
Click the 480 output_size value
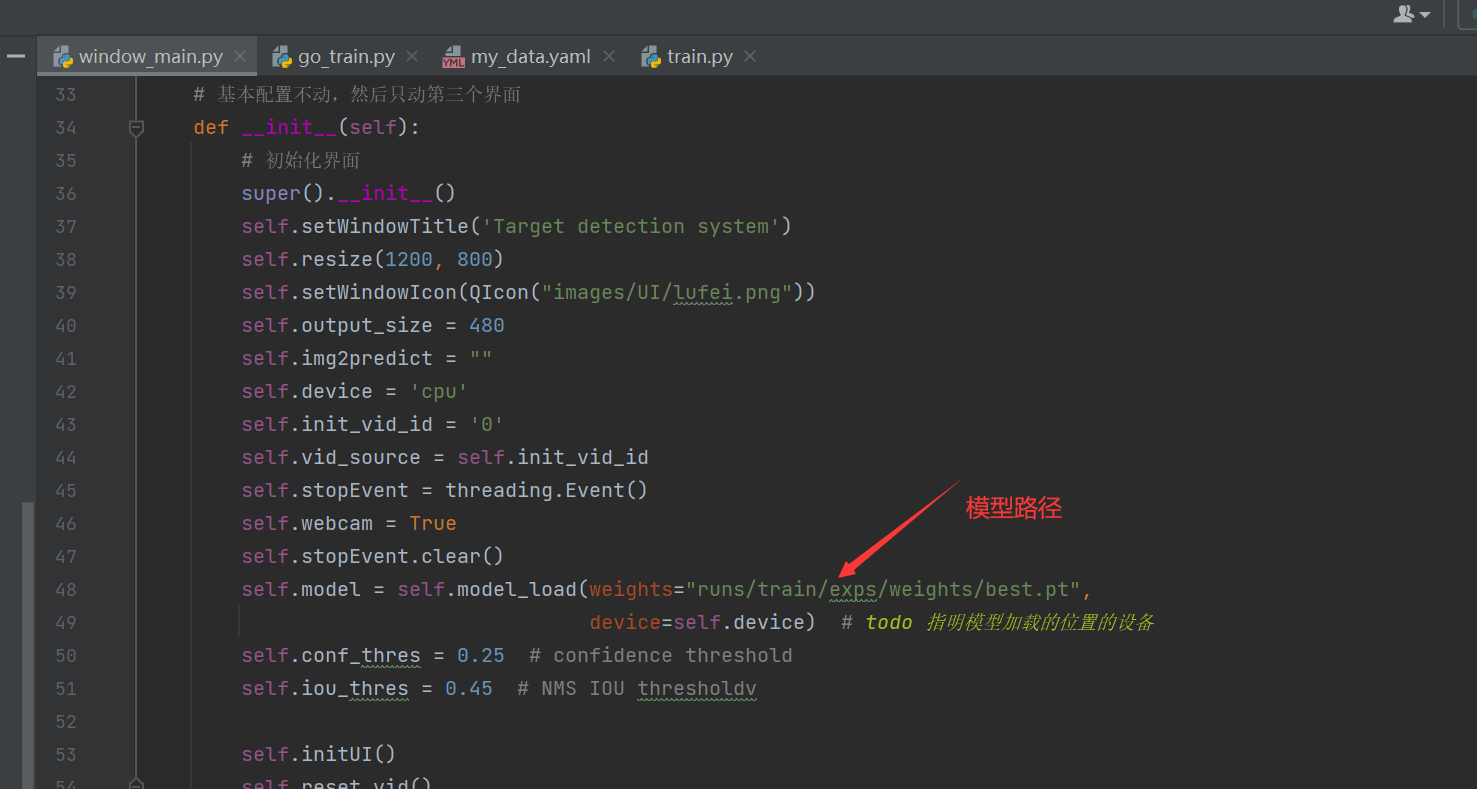click(x=487, y=325)
